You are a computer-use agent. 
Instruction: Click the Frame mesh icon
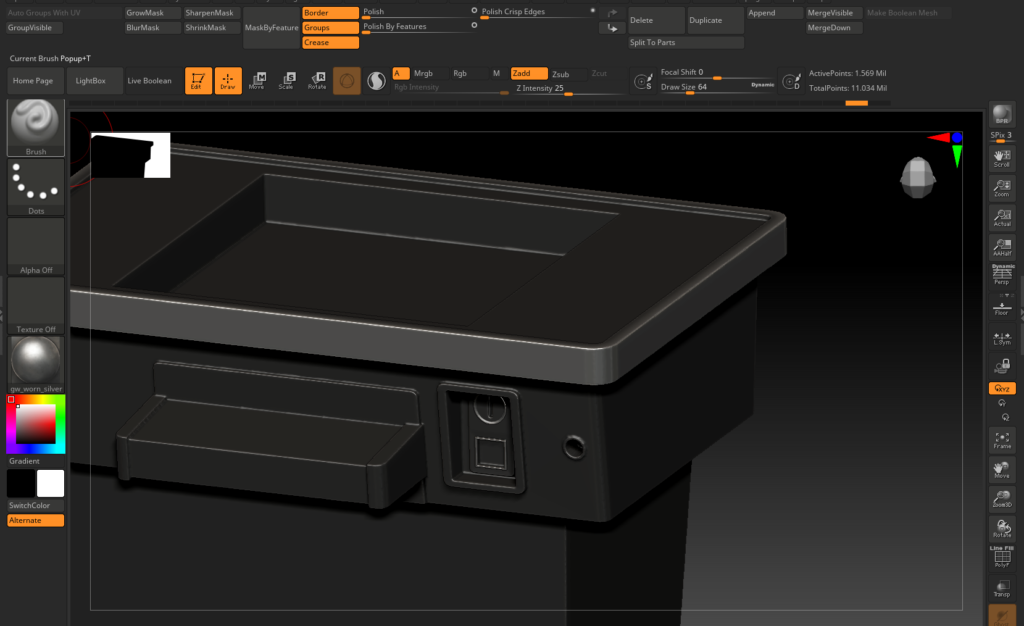pos(1002,440)
